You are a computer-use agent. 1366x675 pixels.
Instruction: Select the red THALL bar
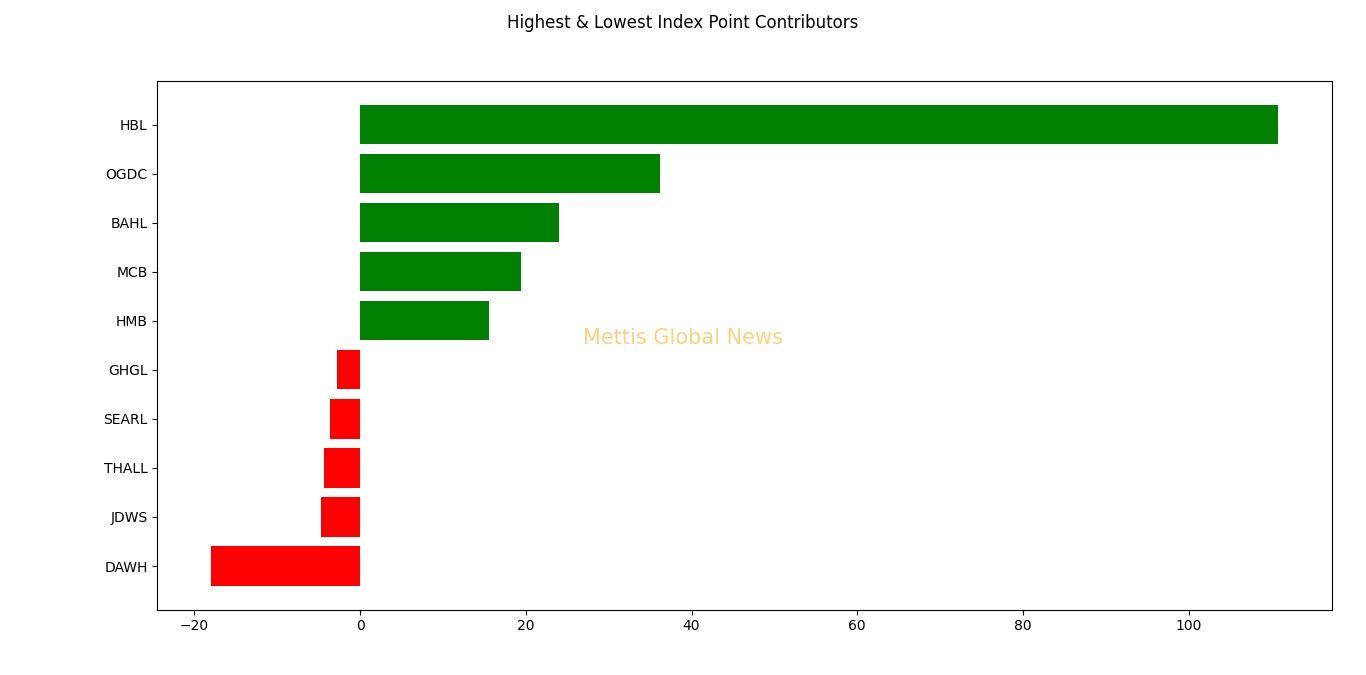pyautogui.click(x=342, y=468)
